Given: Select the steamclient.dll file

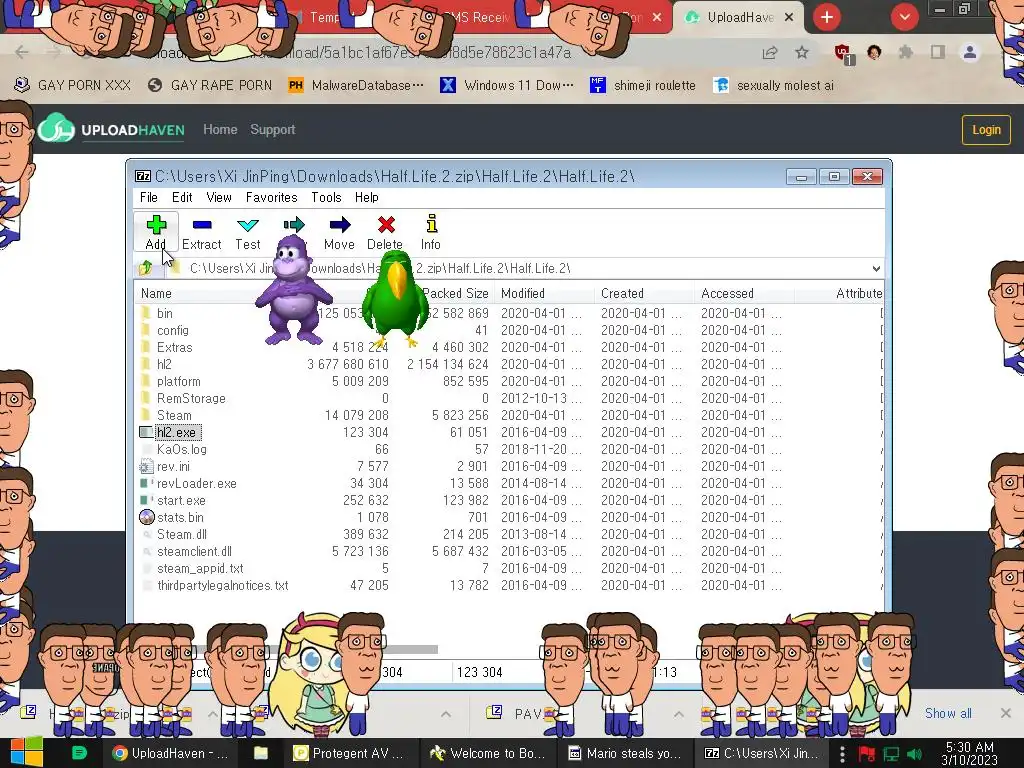Looking at the screenshot, I should (194, 551).
